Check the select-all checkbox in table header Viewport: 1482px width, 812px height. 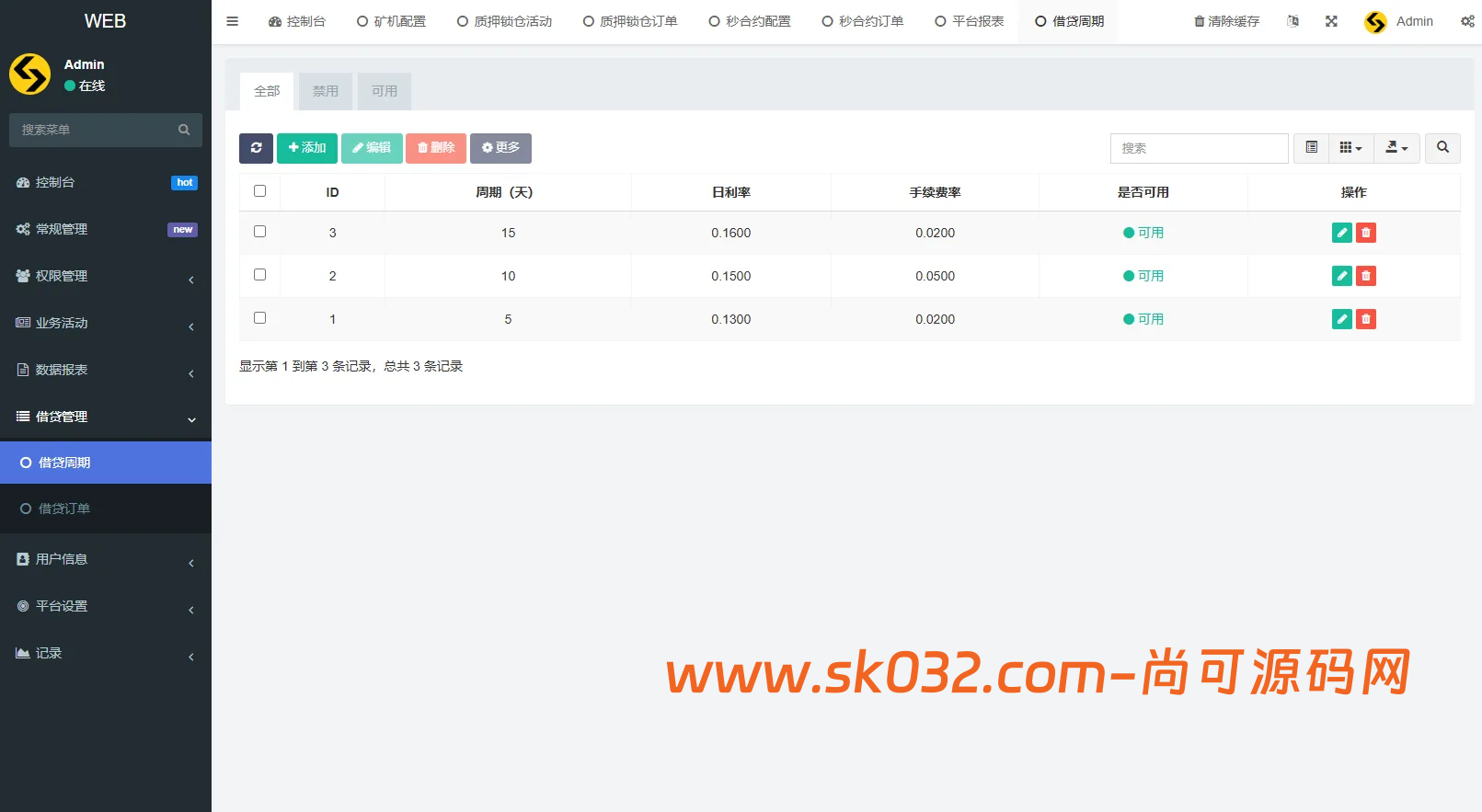click(x=259, y=191)
